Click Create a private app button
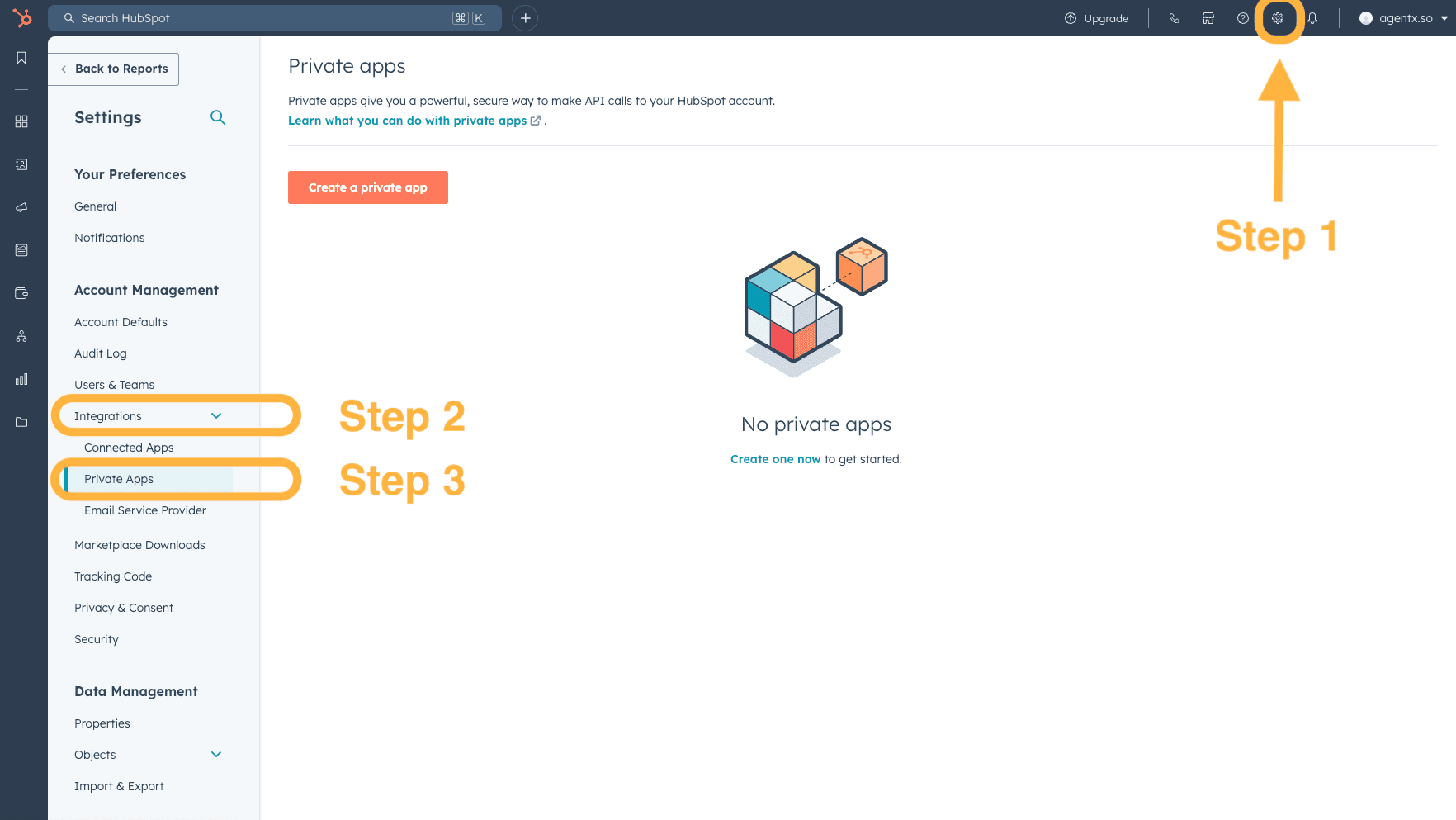Viewport: 1456px width, 820px height. click(368, 187)
